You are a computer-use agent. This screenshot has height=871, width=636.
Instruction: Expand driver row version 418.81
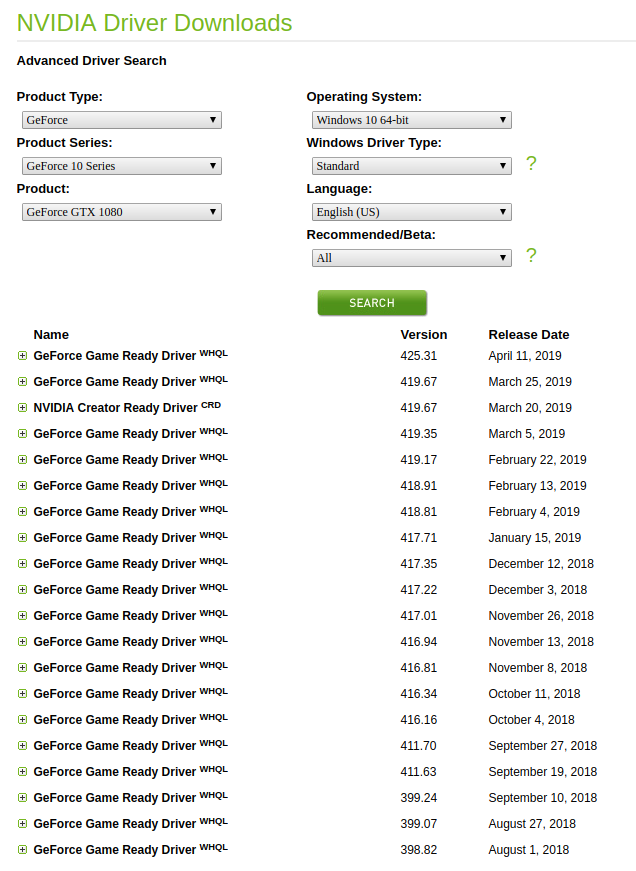click(22, 512)
